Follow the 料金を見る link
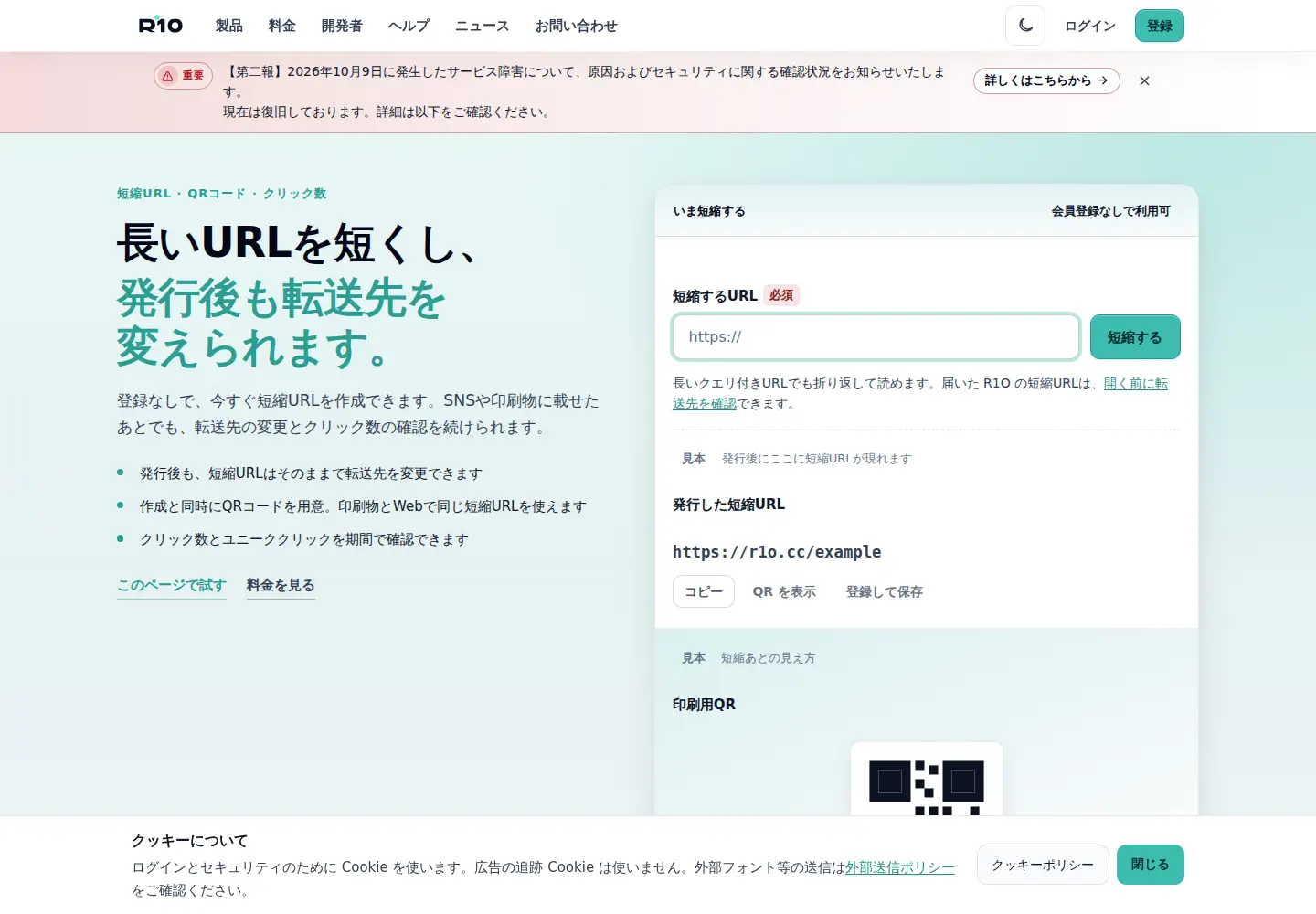The image size is (1316, 914). pyautogui.click(x=281, y=586)
